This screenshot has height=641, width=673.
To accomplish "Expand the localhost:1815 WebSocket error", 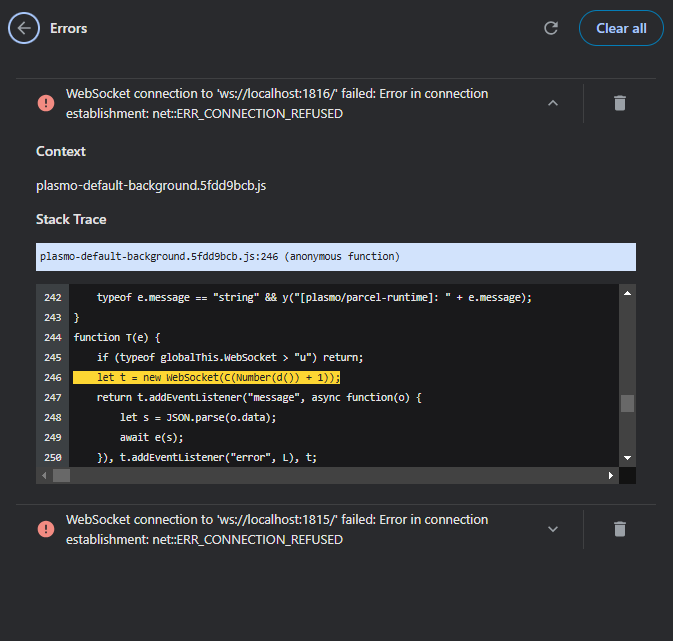I will (x=553, y=529).
